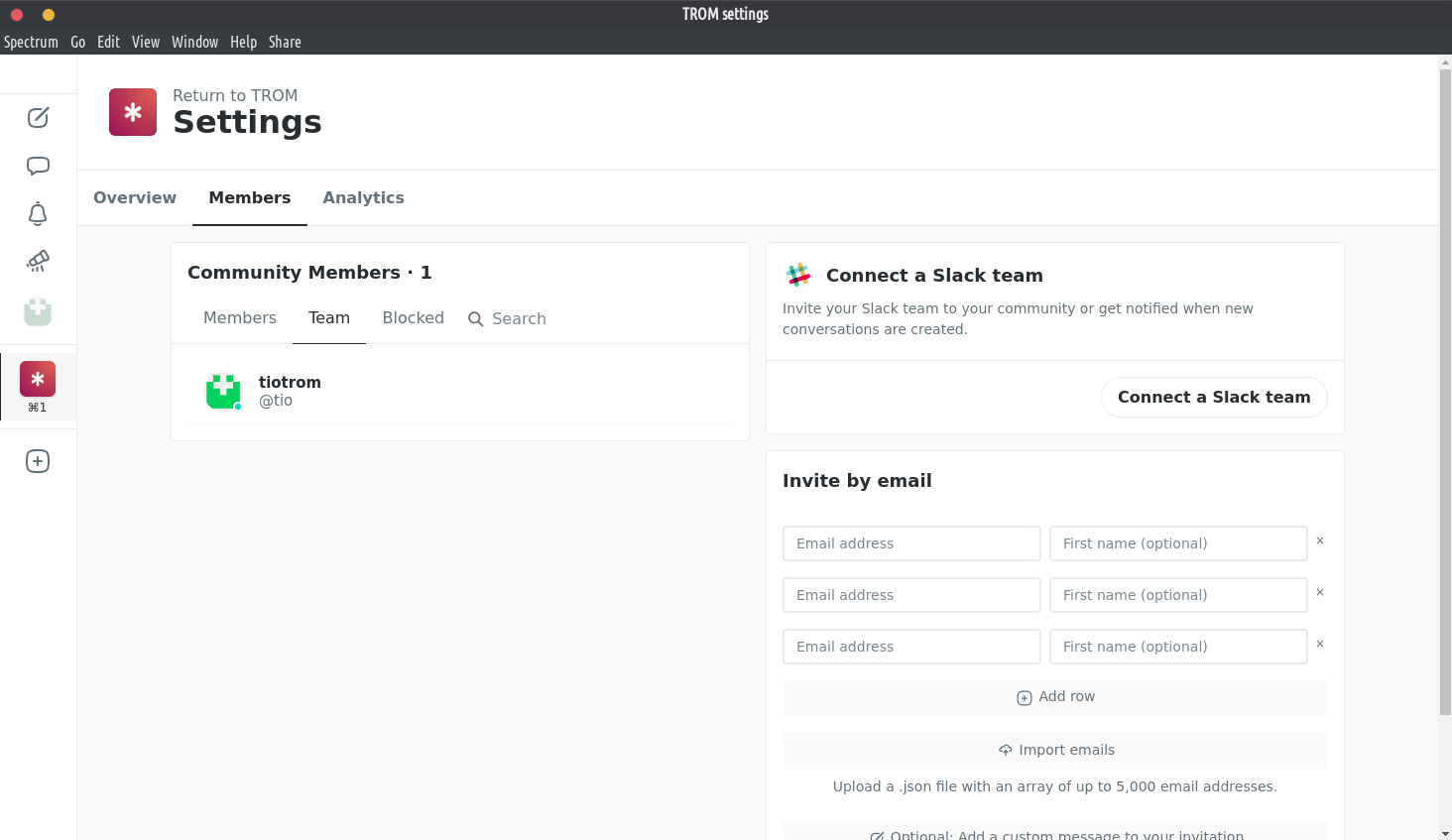Viewport: 1452px width, 840px height.
Task: Select the TROM community icon in sidebar
Action: pos(38,380)
